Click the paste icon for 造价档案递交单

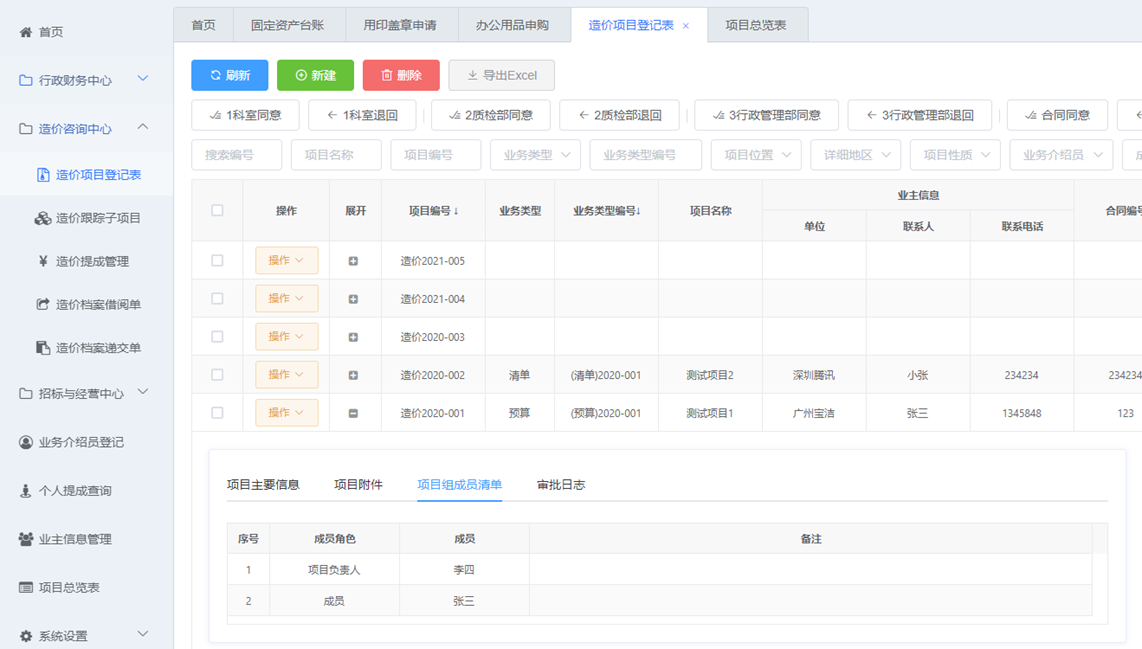point(43,347)
